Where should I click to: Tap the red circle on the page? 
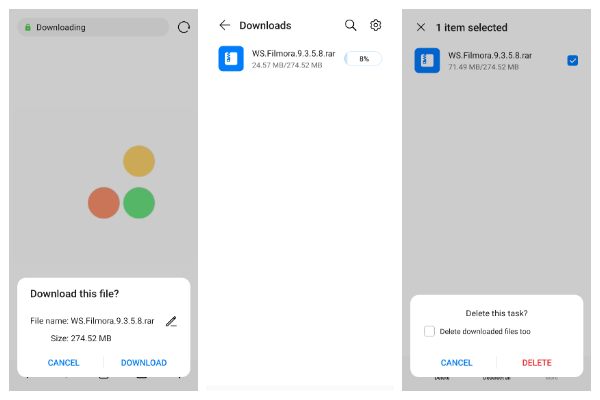pyautogui.click(x=104, y=203)
